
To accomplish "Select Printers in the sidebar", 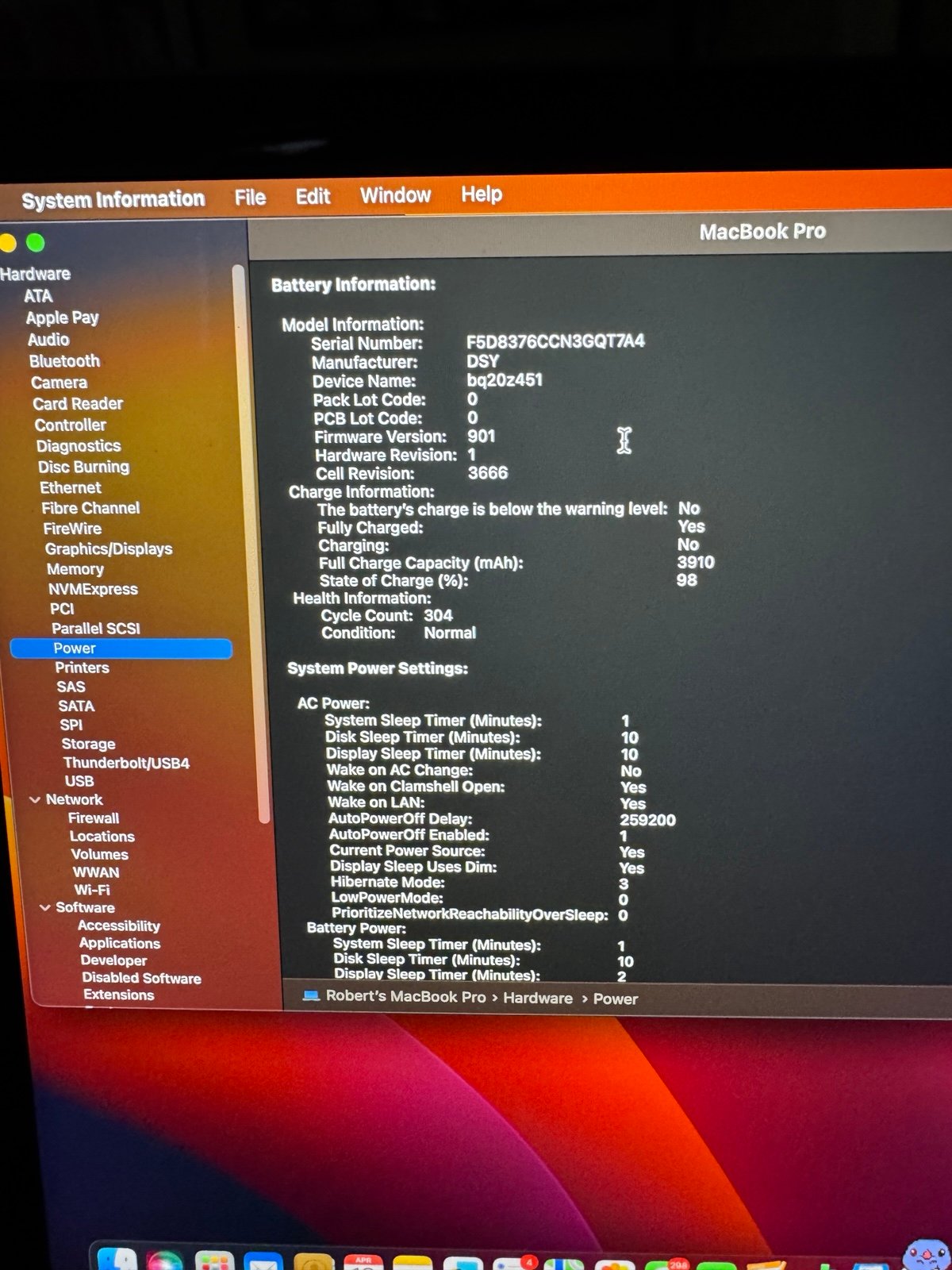I will coord(82,668).
